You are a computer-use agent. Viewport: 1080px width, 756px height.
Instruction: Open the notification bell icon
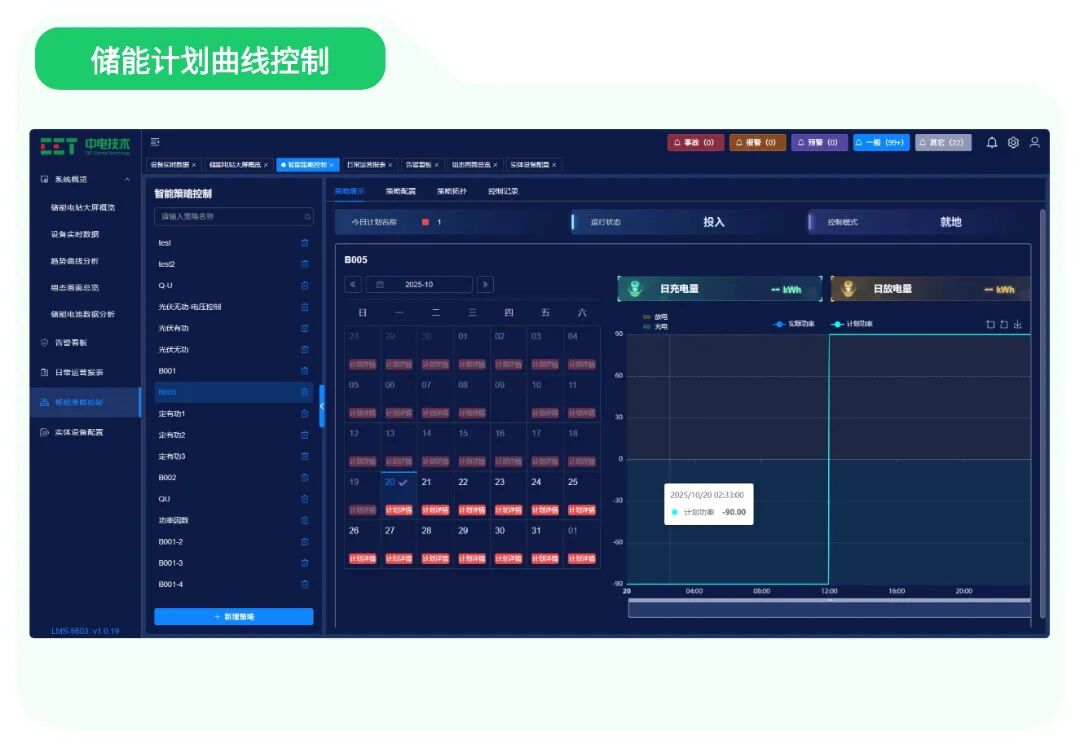(991, 143)
